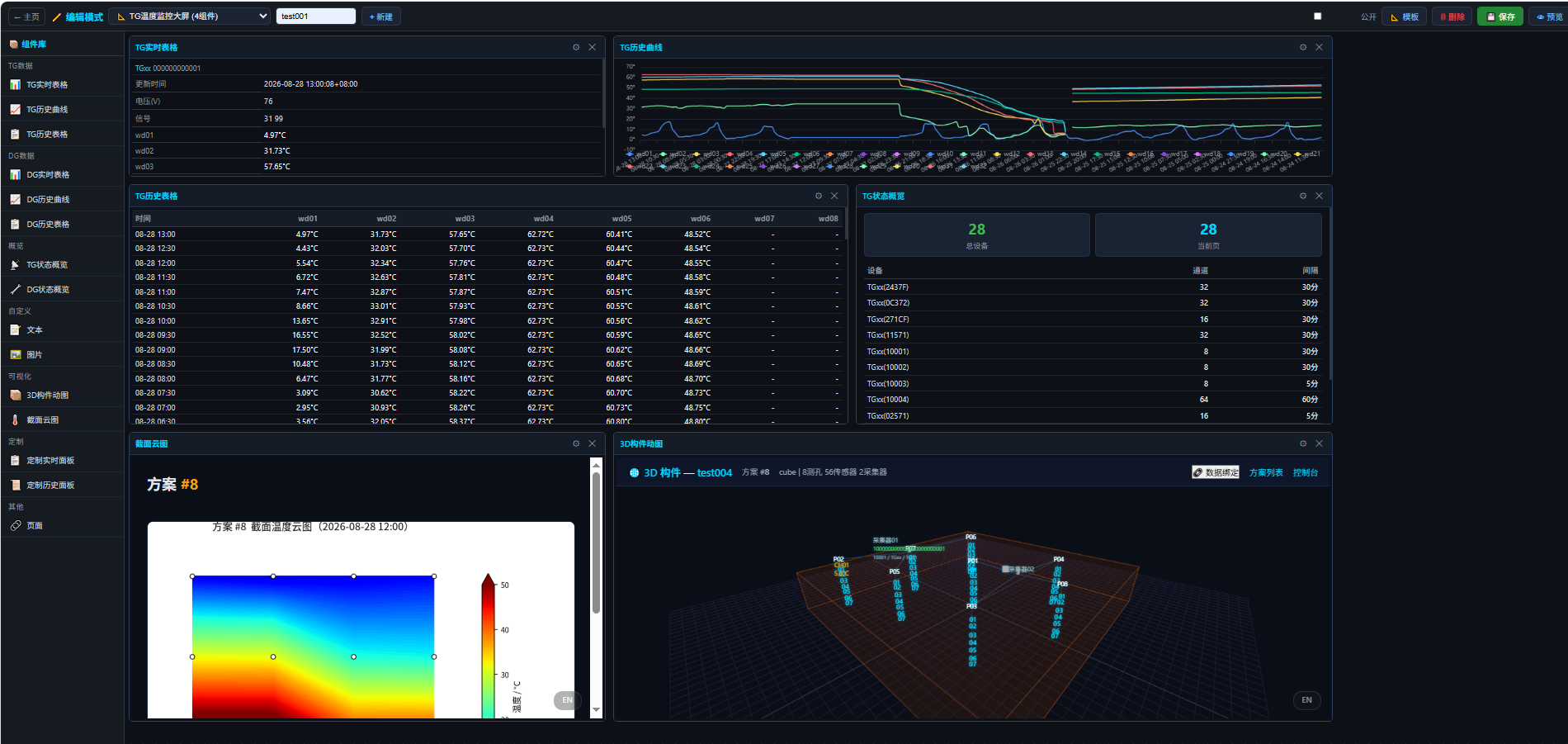Viewport: 1568px width, 744px height.
Task: Open the 模板 template button
Action: tap(1405, 17)
